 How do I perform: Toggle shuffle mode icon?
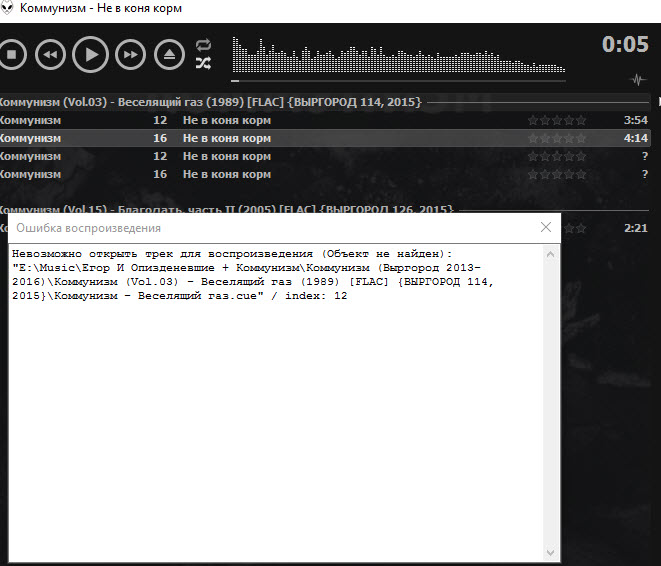pos(203,63)
